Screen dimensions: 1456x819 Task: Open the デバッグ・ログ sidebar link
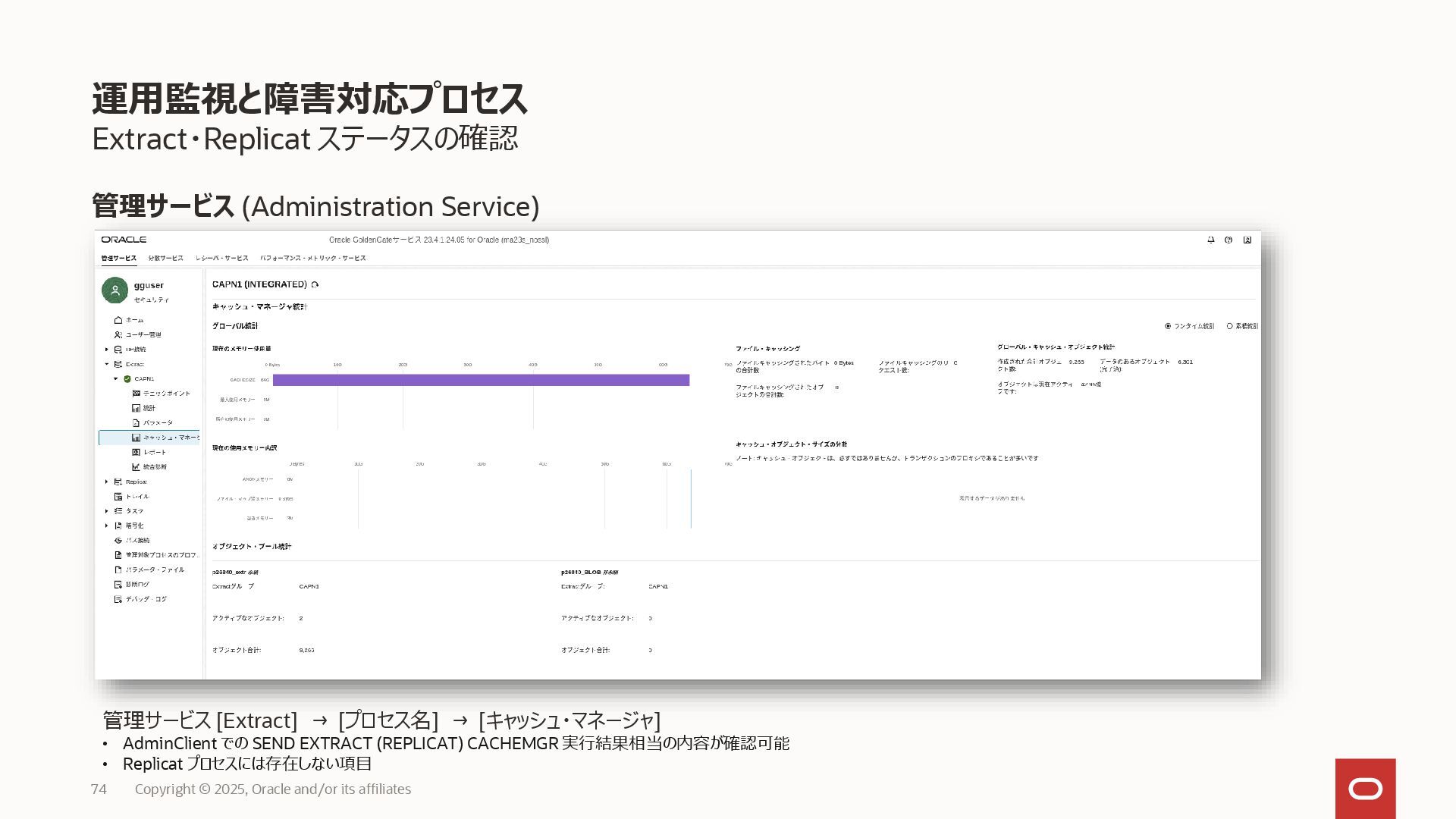[146, 599]
